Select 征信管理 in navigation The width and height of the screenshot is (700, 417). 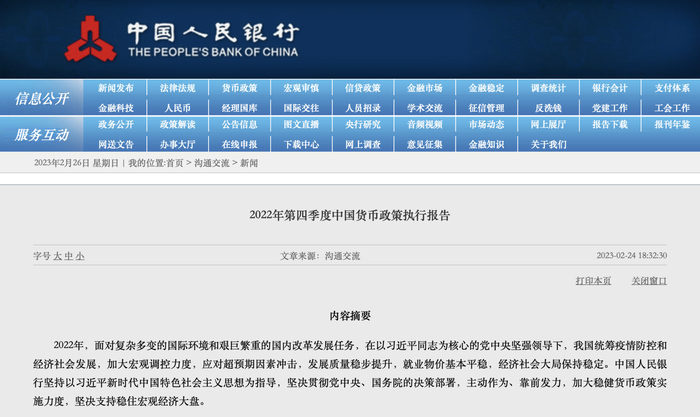click(487, 108)
